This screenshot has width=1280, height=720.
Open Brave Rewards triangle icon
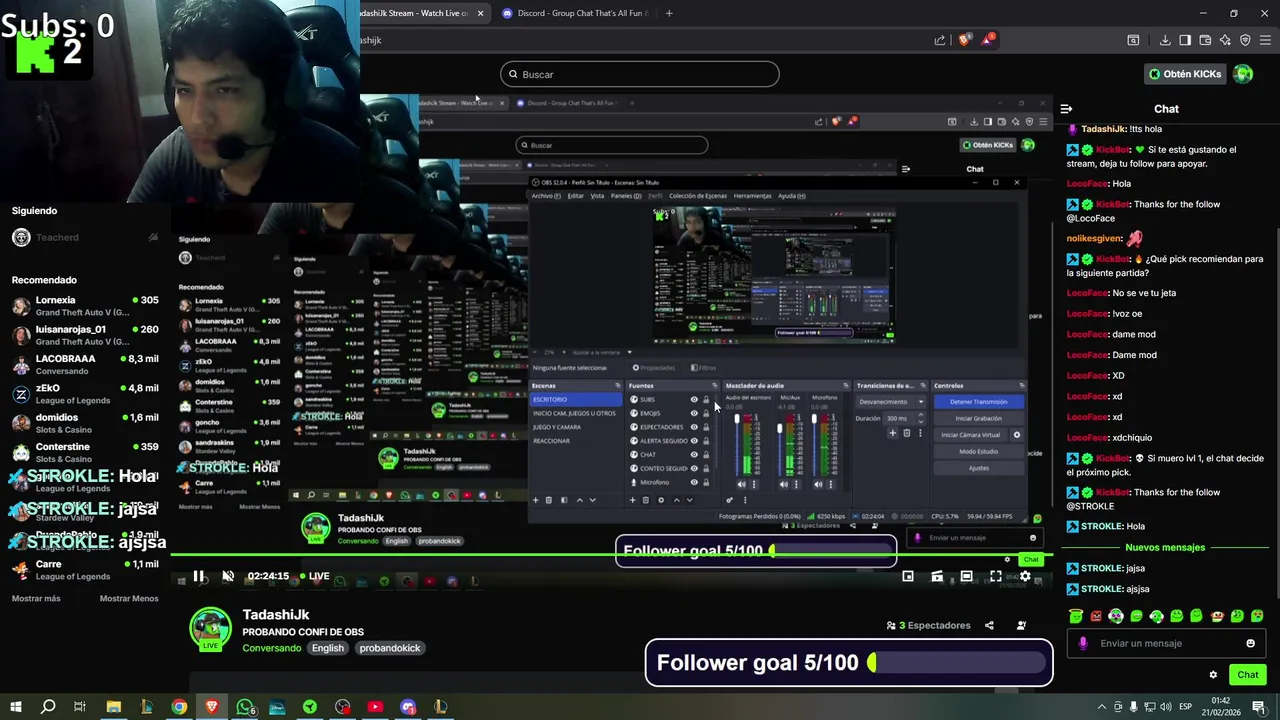click(x=988, y=40)
